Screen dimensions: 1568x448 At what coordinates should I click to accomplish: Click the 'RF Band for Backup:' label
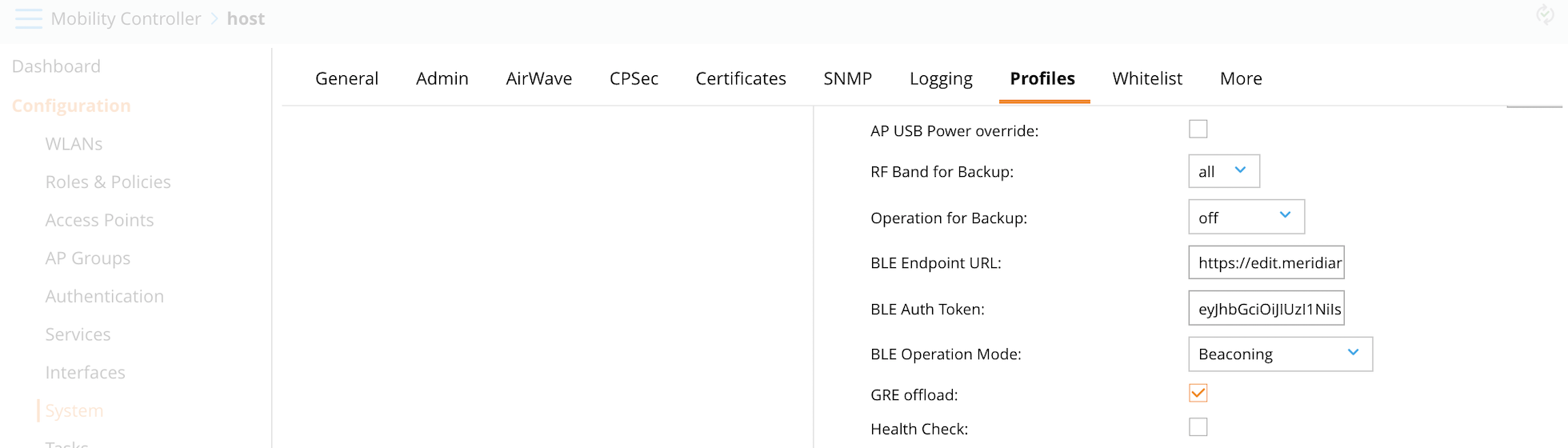942,172
